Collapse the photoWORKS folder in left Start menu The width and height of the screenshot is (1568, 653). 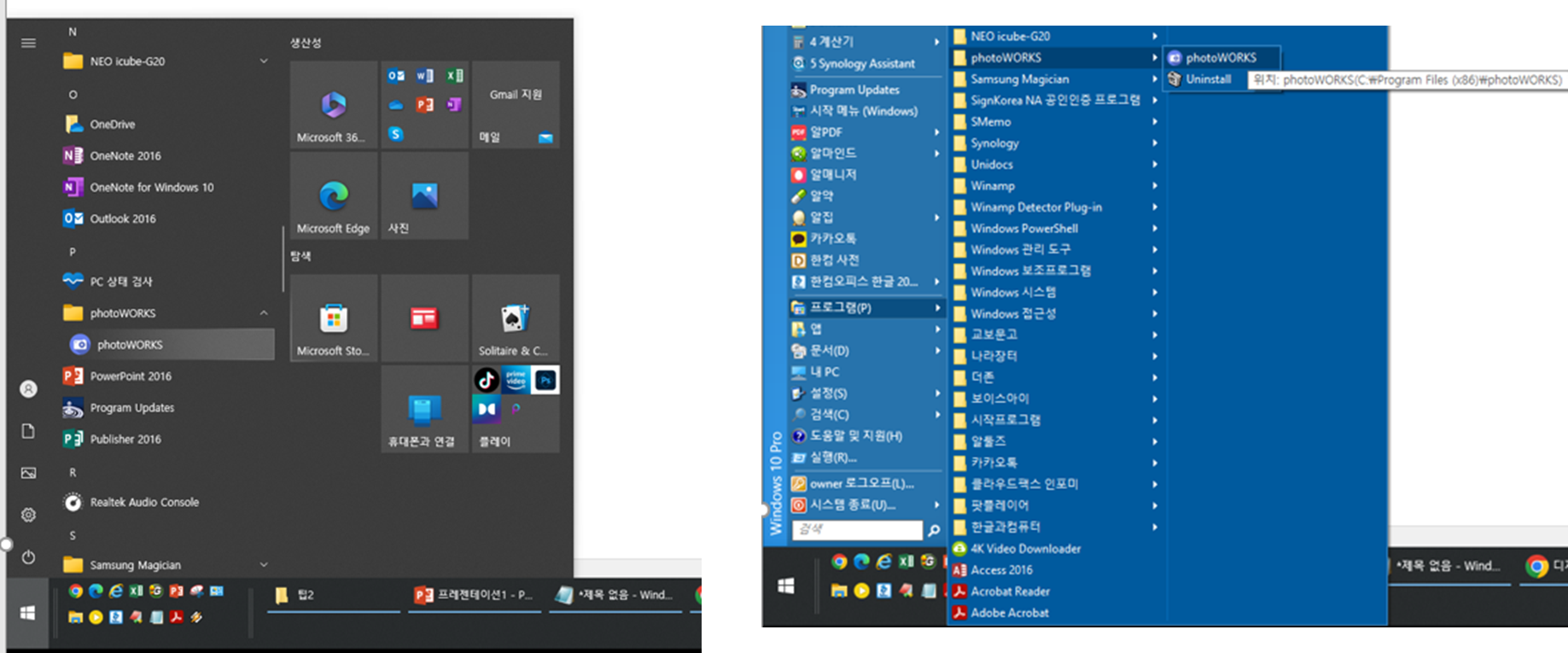264,313
